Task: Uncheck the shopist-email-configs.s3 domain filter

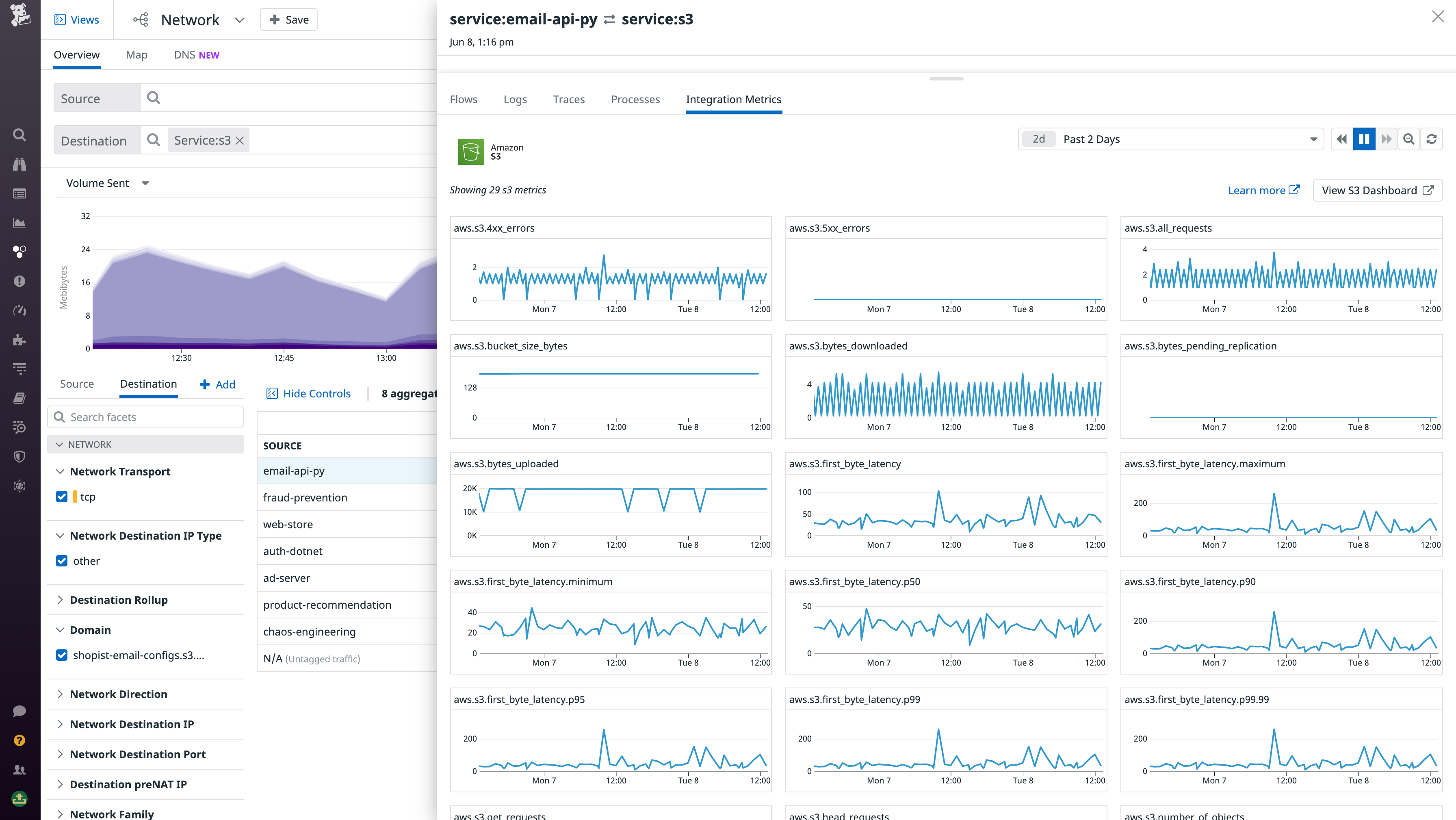Action: (x=62, y=655)
